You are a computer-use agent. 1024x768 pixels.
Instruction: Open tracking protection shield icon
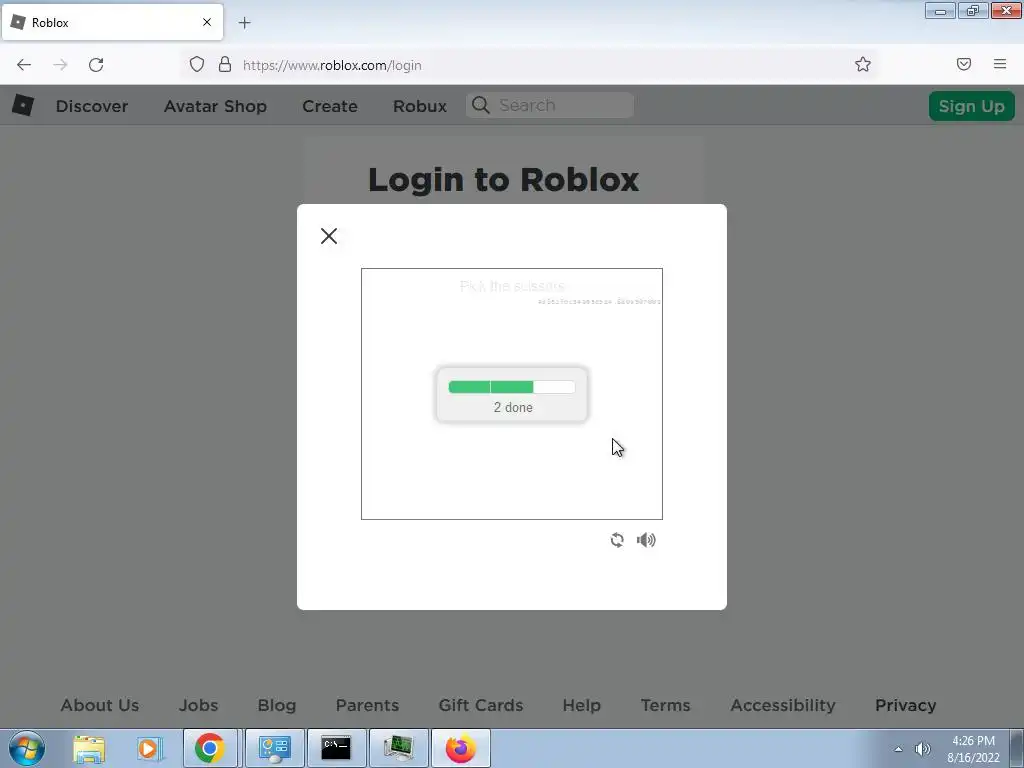click(197, 64)
